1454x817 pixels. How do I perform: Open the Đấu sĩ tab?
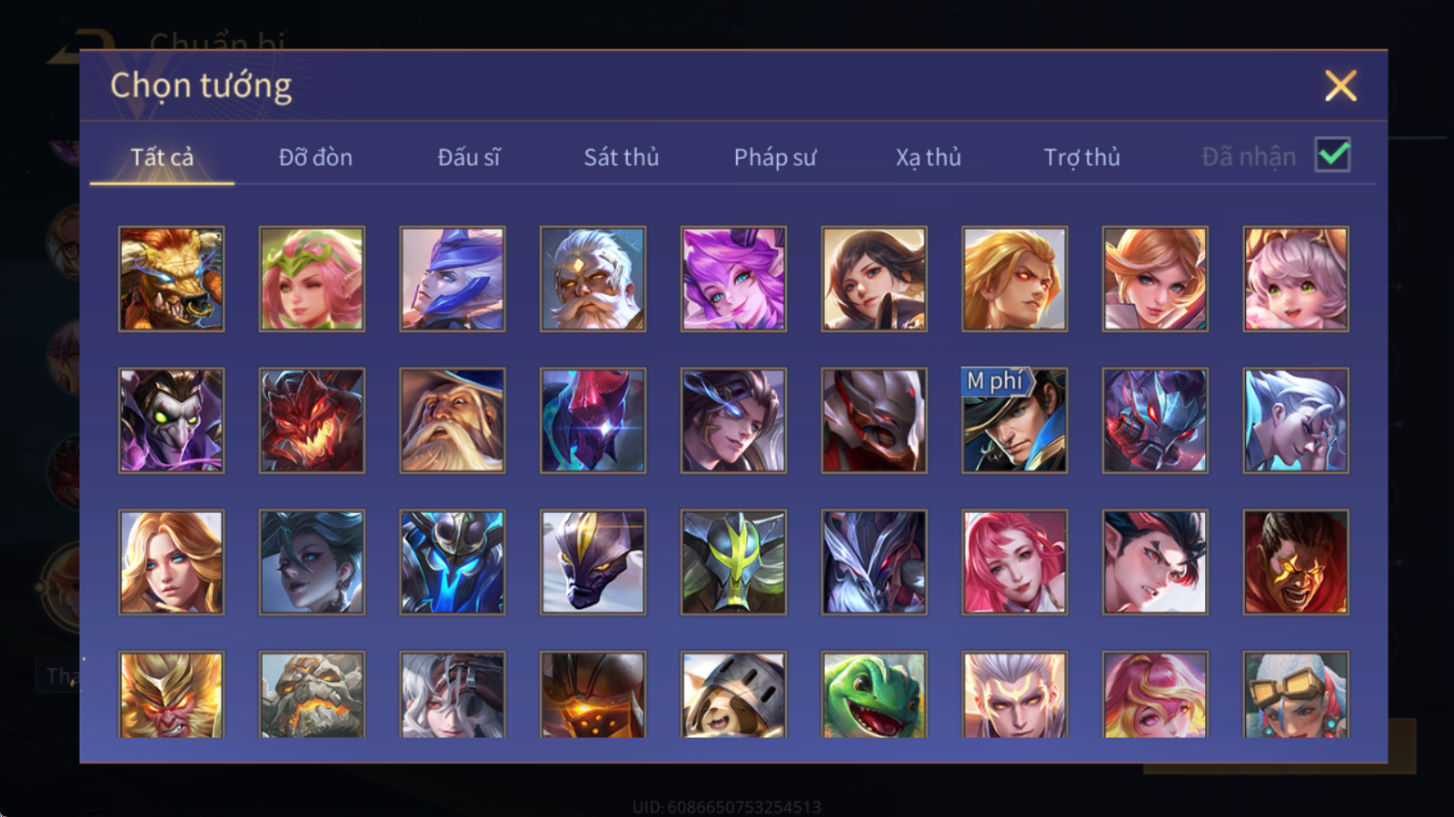click(469, 157)
